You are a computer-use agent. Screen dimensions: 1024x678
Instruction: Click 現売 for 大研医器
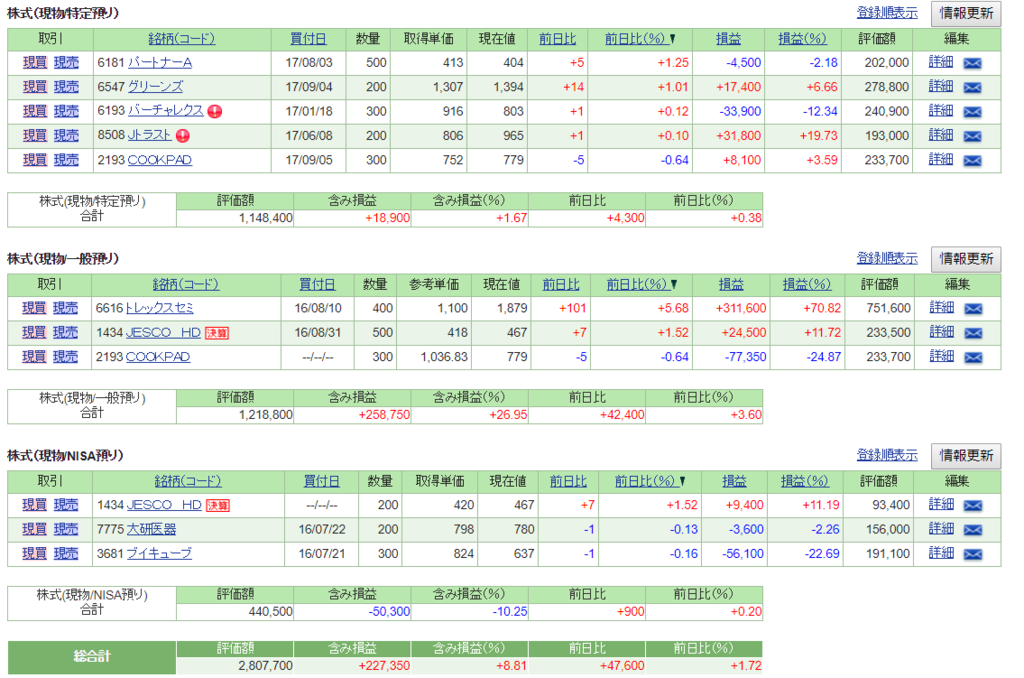(x=65, y=529)
